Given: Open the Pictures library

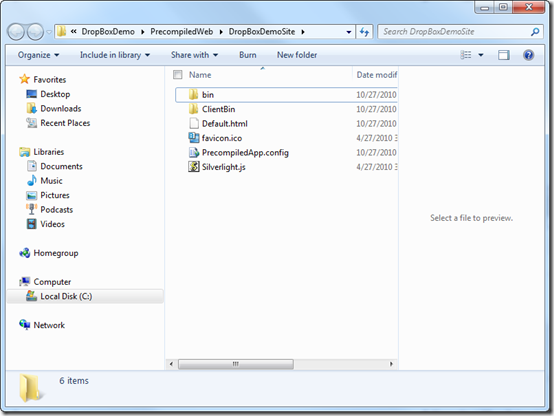Looking at the screenshot, I should click(x=55, y=195).
